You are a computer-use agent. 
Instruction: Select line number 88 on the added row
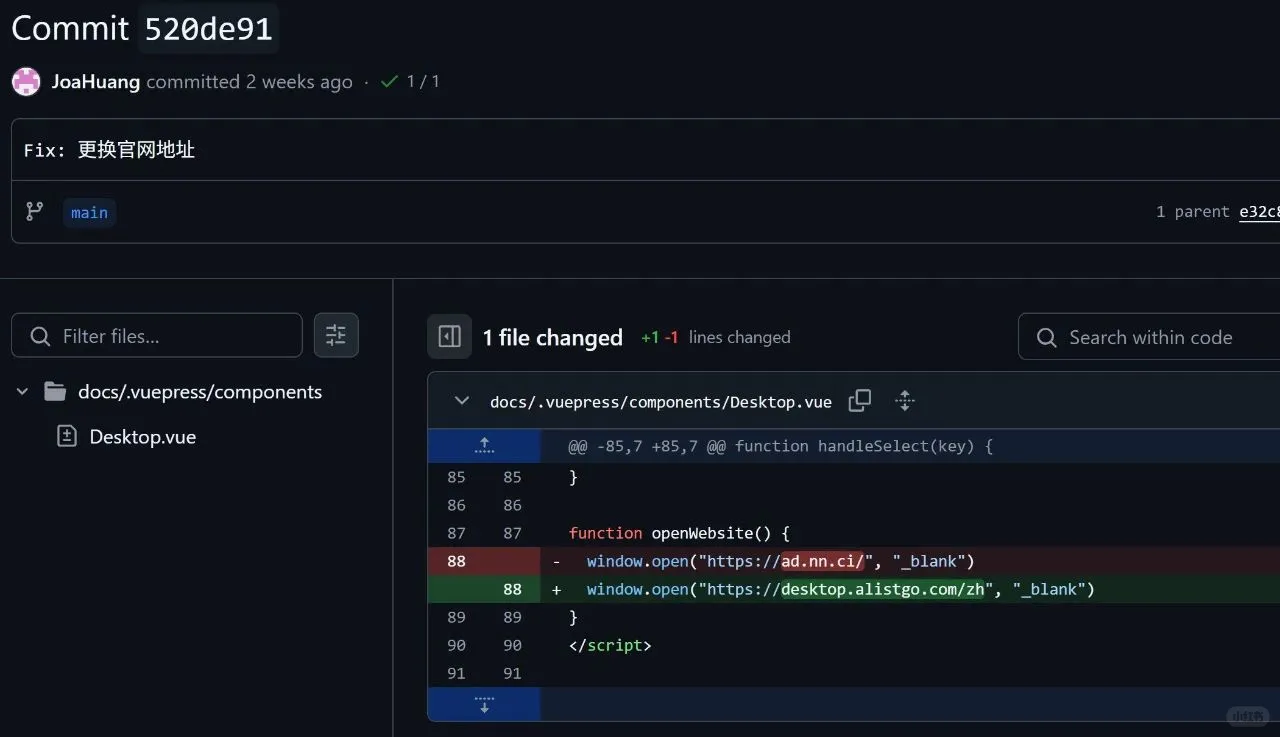513,589
